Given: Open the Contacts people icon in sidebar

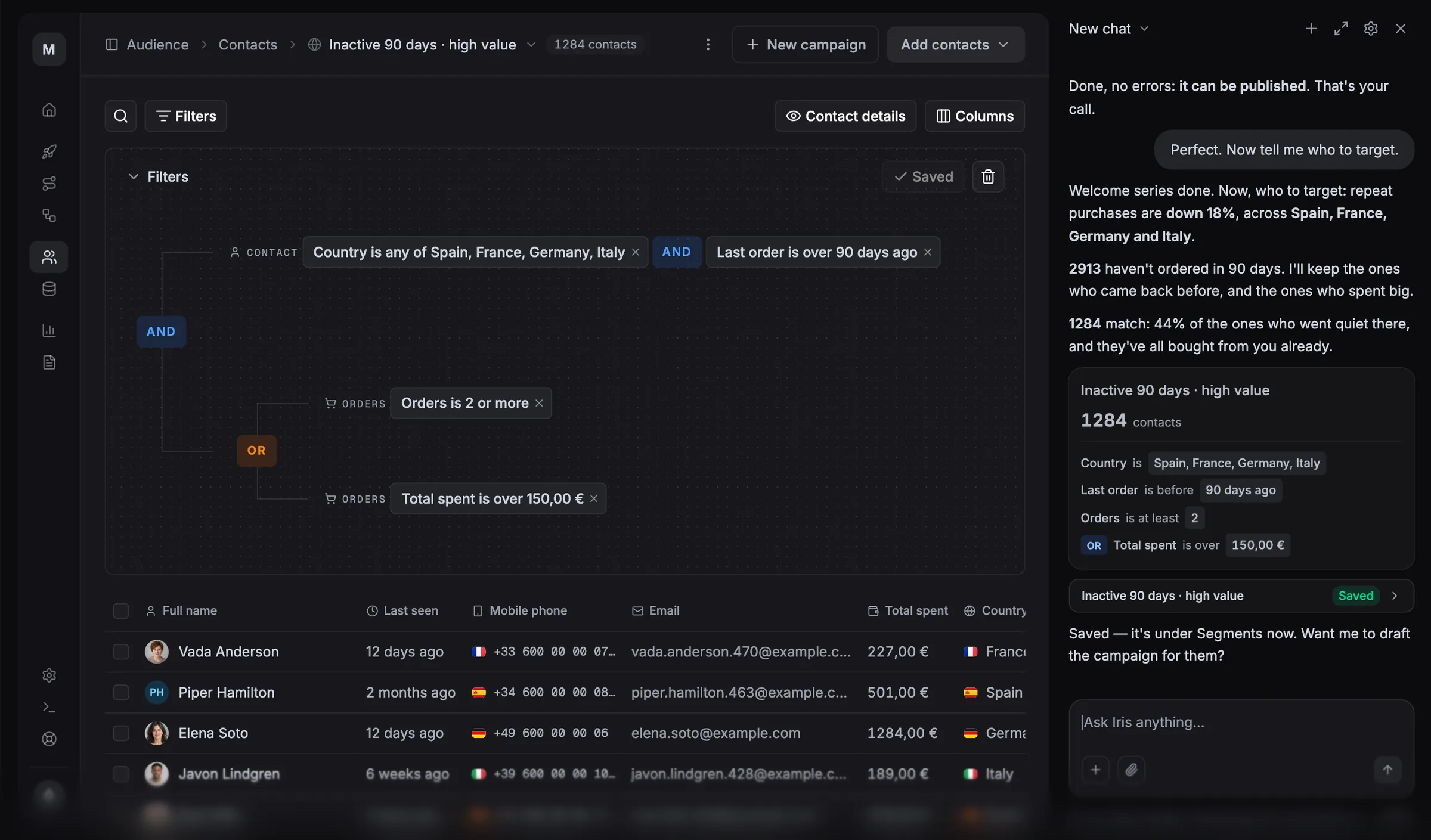Looking at the screenshot, I should point(49,257).
